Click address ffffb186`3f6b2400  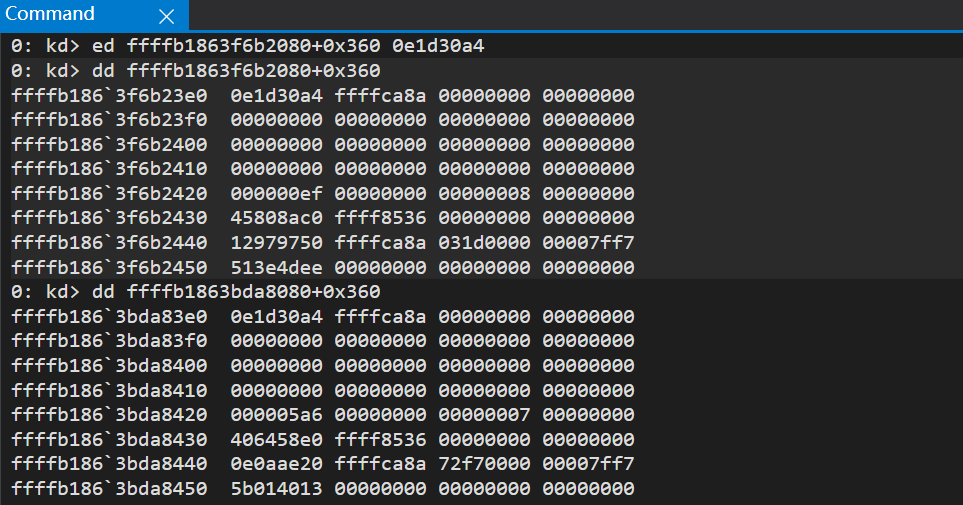pos(109,145)
